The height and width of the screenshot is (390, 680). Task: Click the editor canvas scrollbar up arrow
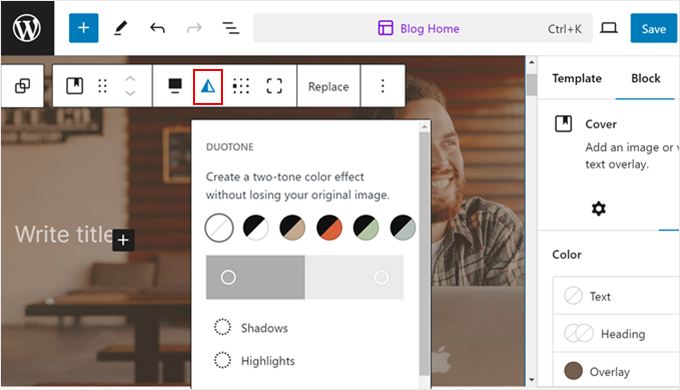532,62
